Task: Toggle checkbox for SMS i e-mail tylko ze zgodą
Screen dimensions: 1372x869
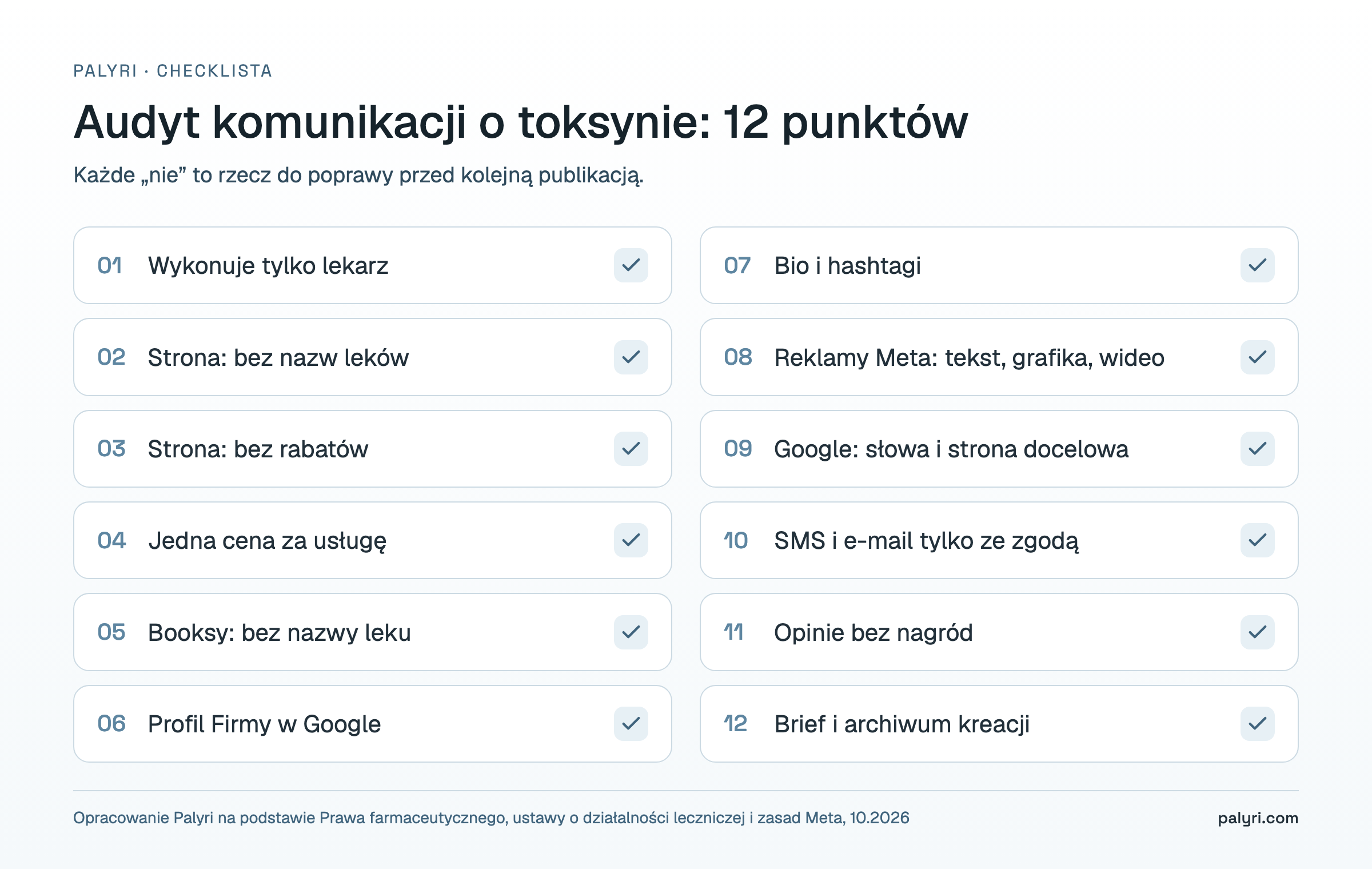Action: (x=1257, y=540)
